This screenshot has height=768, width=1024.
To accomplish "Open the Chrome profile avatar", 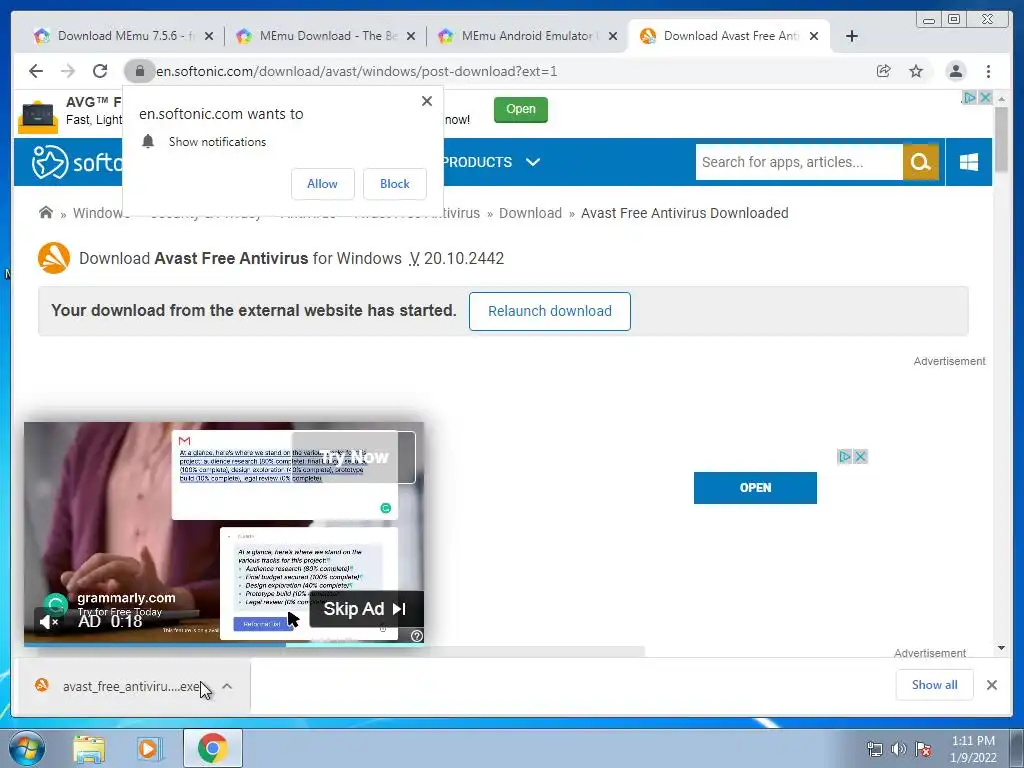I will (x=955, y=71).
